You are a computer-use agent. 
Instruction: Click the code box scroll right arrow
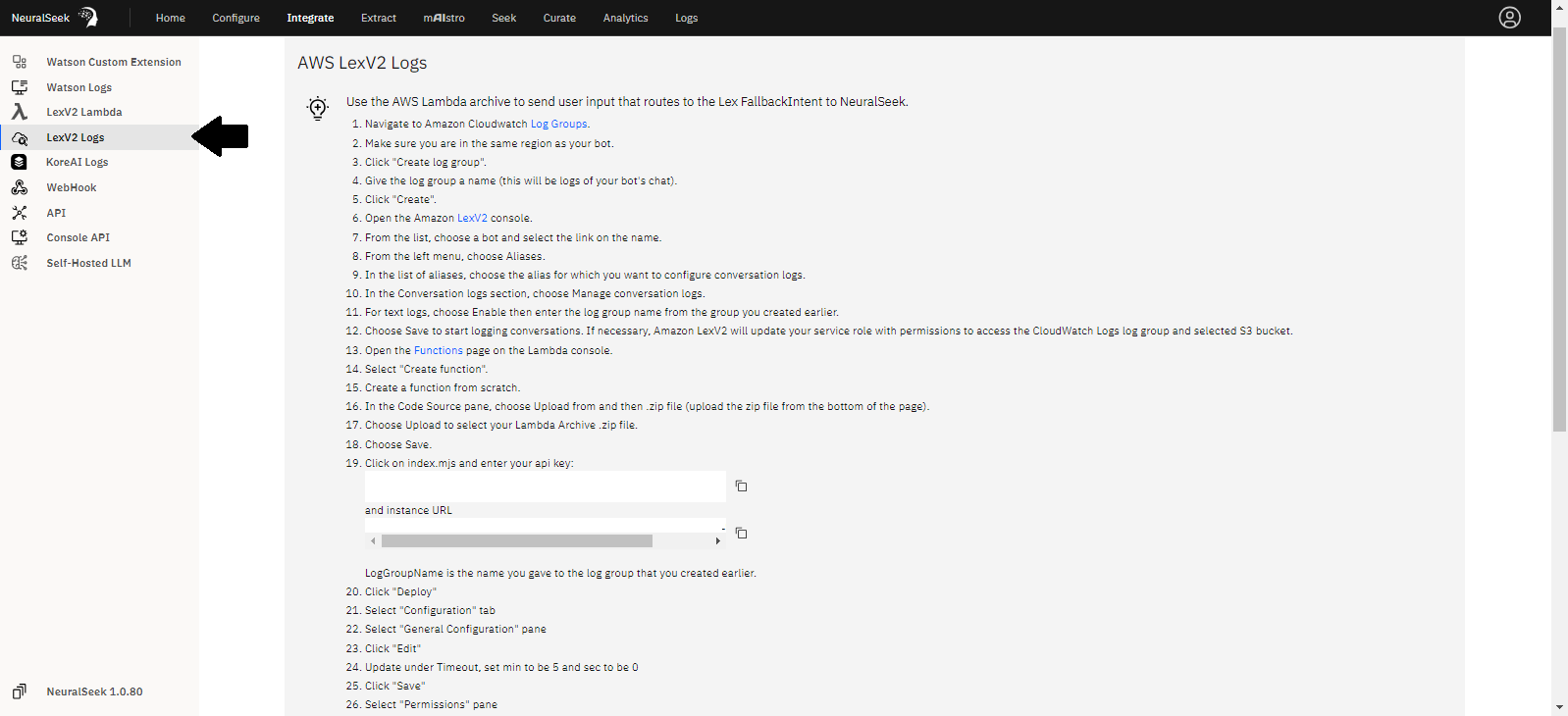[718, 540]
